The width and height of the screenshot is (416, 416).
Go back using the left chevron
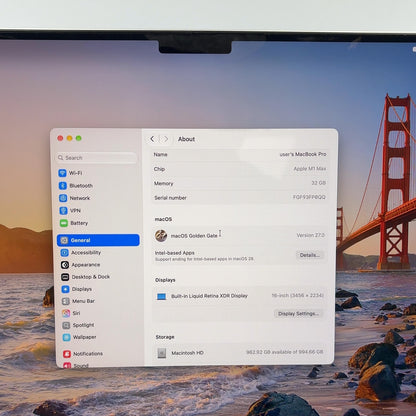[x=152, y=139]
